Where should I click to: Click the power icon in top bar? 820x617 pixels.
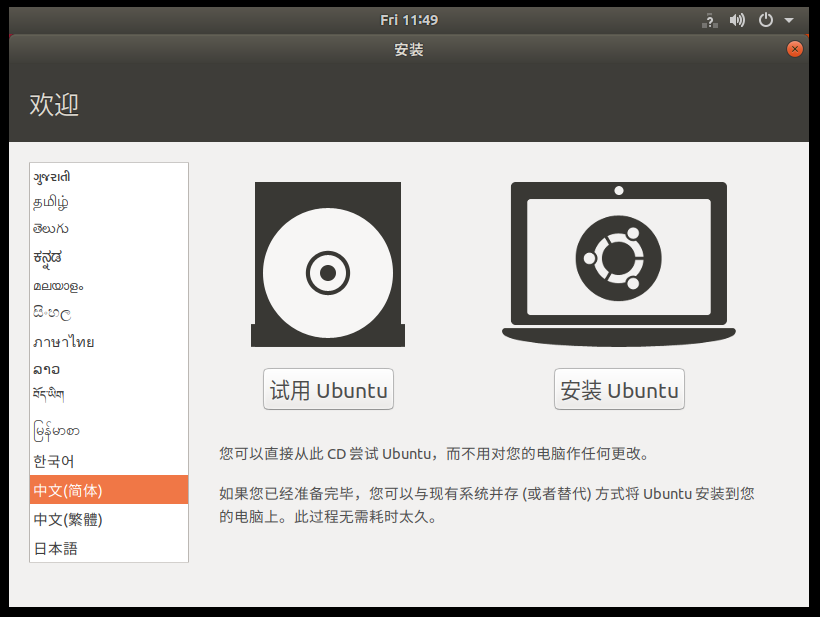[x=766, y=20]
